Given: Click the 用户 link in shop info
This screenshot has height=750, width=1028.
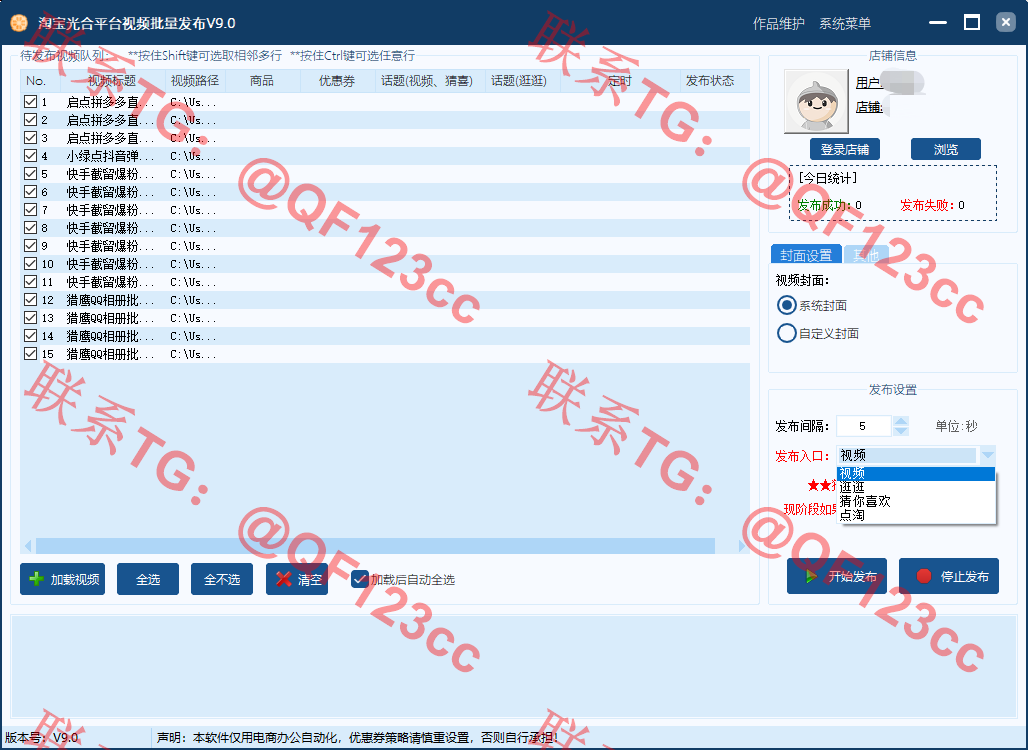Looking at the screenshot, I should pyautogui.click(x=868, y=83).
